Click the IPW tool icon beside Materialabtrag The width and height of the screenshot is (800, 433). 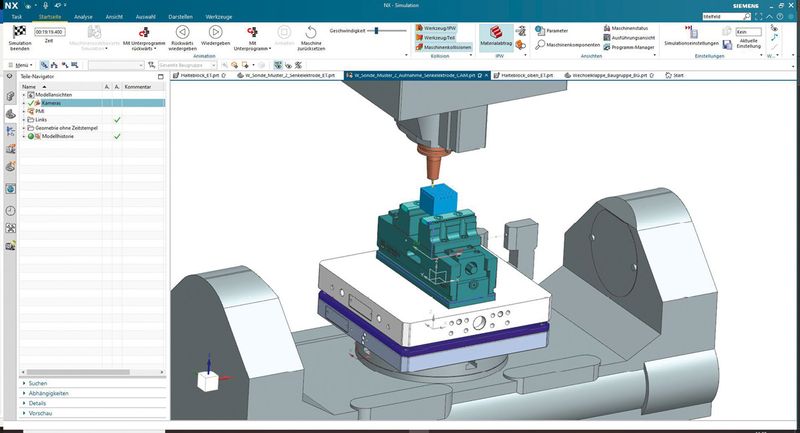(521, 31)
